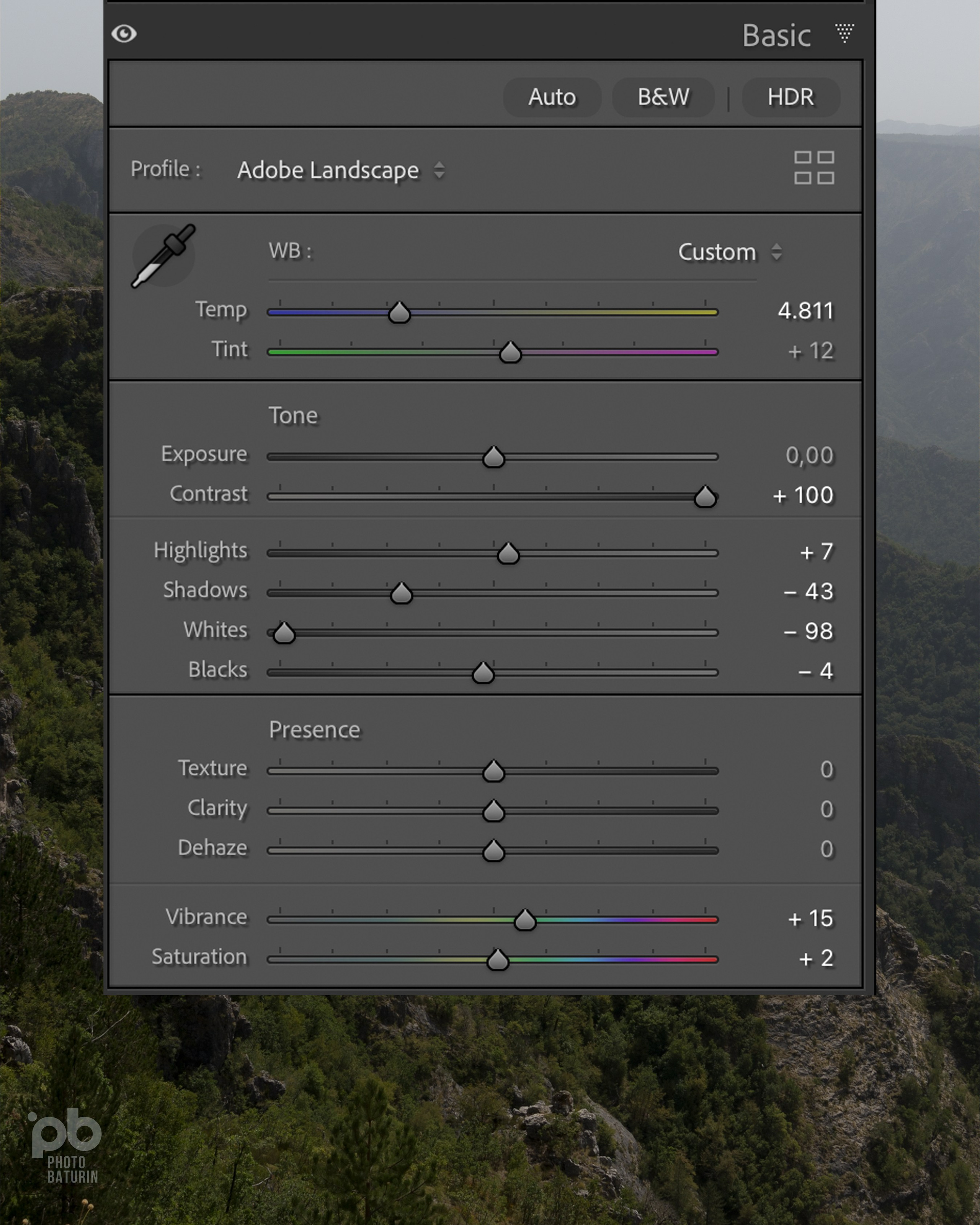Toggle the Basic panel visibility eye icon
Viewport: 980px width, 1225px height.
pos(124,34)
